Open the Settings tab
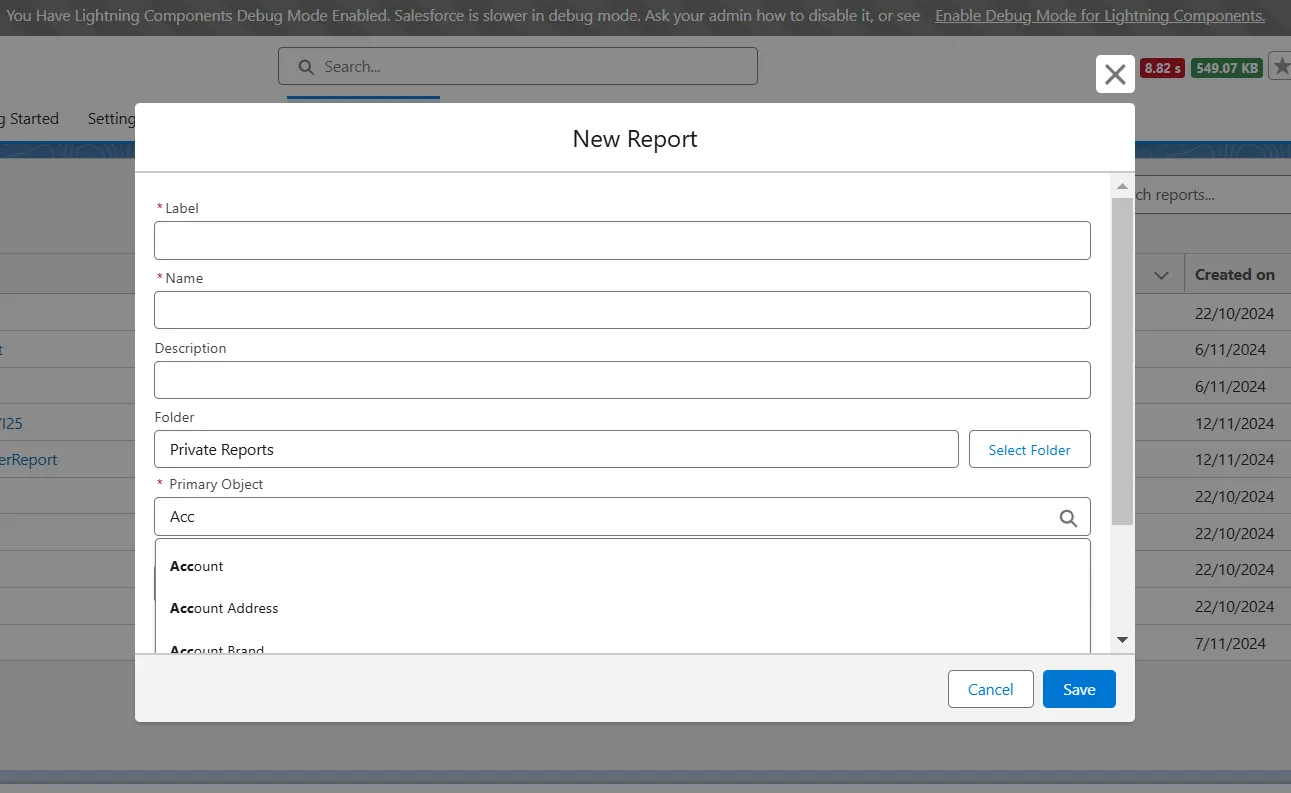This screenshot has height=793, width=1291. coord(111,119)
